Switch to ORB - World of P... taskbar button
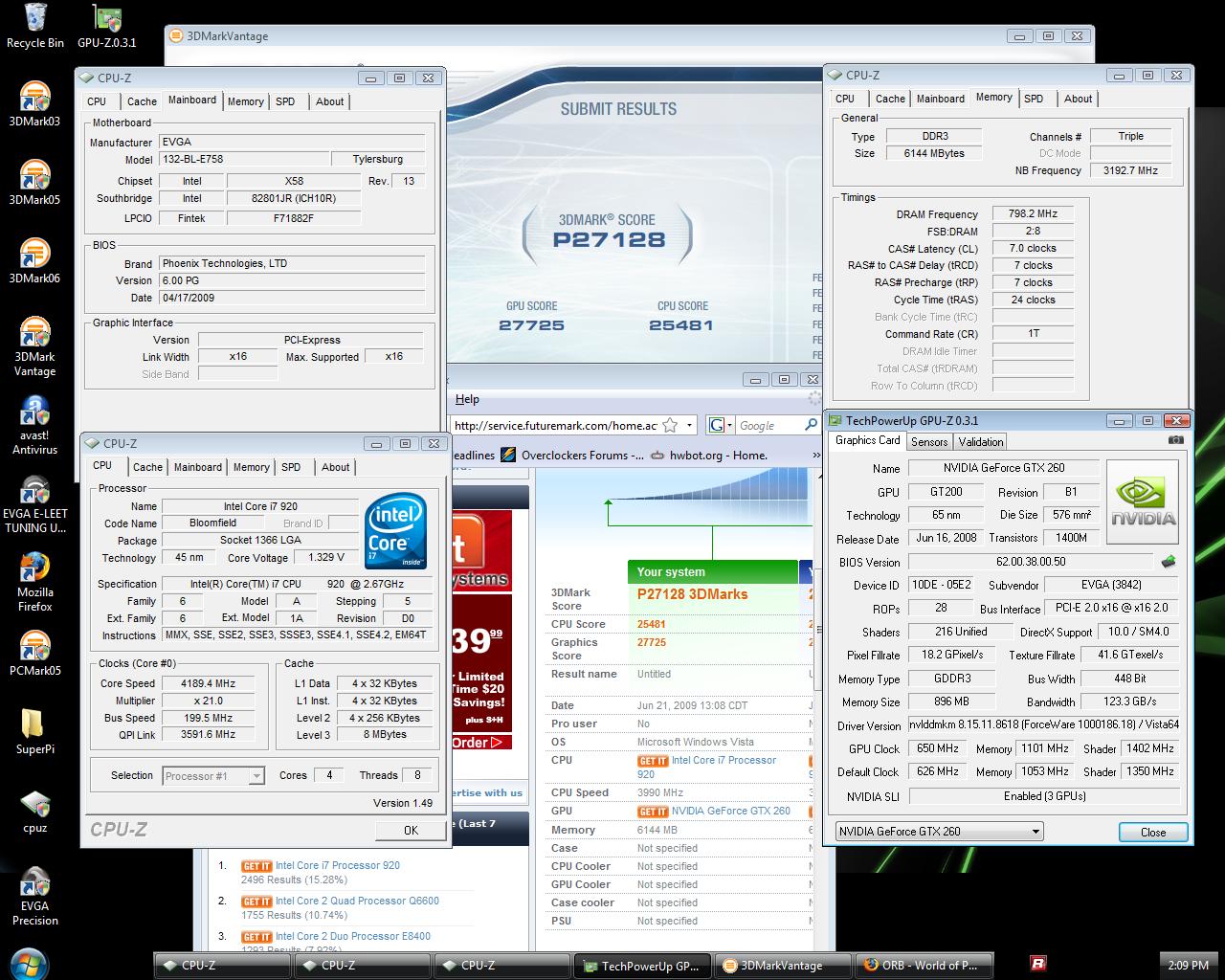Image resolution: width=1225 pixels, height=980 pixels. [x=922, y=965]
